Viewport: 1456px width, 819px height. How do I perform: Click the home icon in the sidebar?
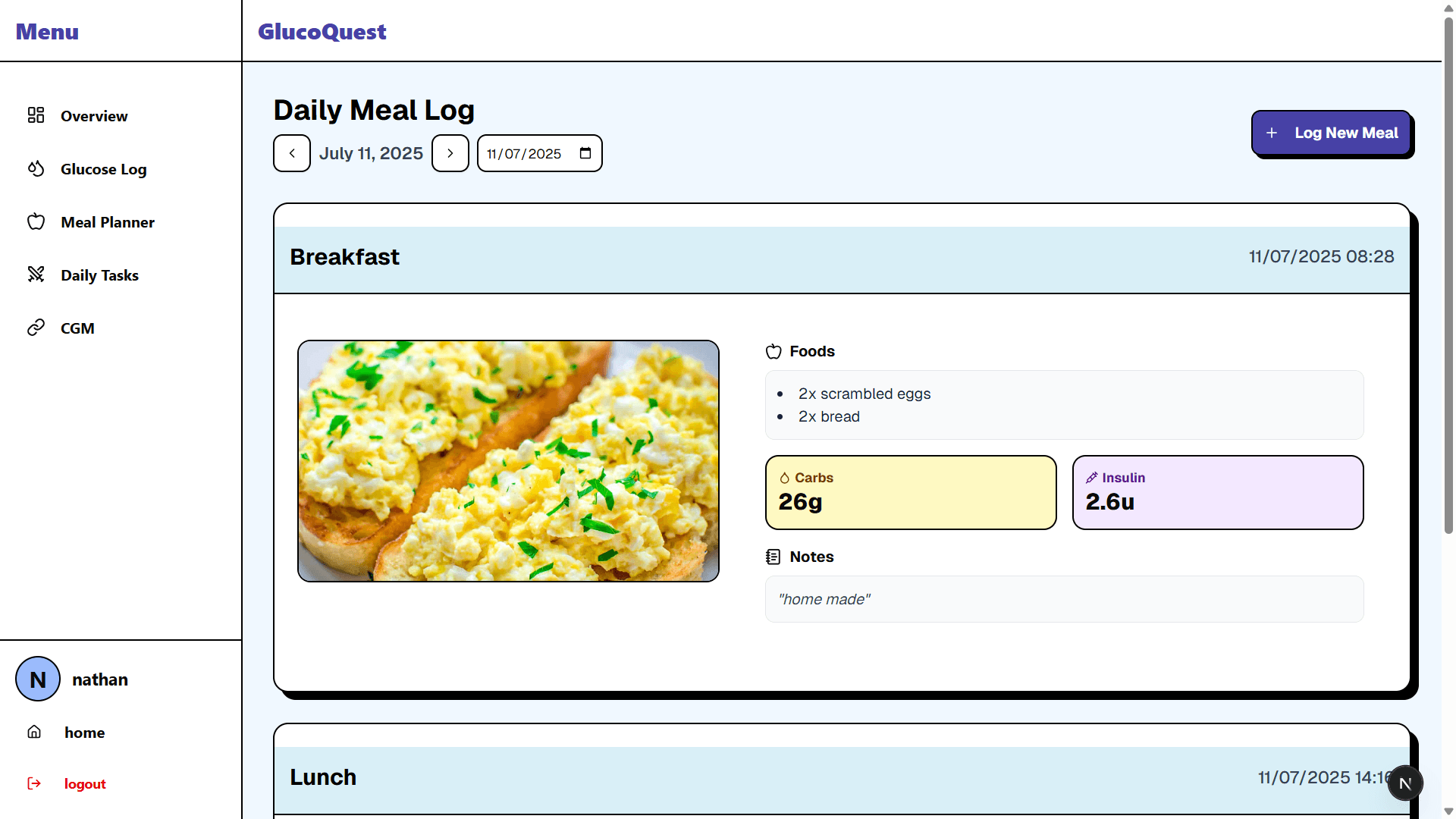(x=34, y=732)
